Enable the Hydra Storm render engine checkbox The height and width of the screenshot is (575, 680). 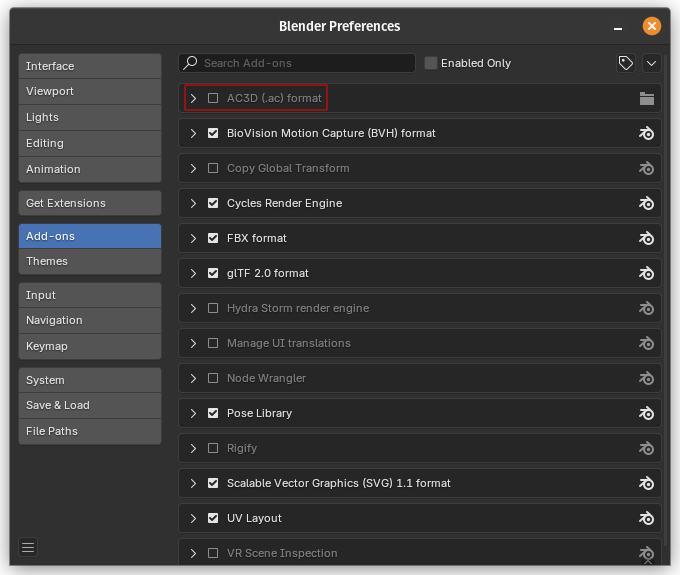[x=213, y=308]
